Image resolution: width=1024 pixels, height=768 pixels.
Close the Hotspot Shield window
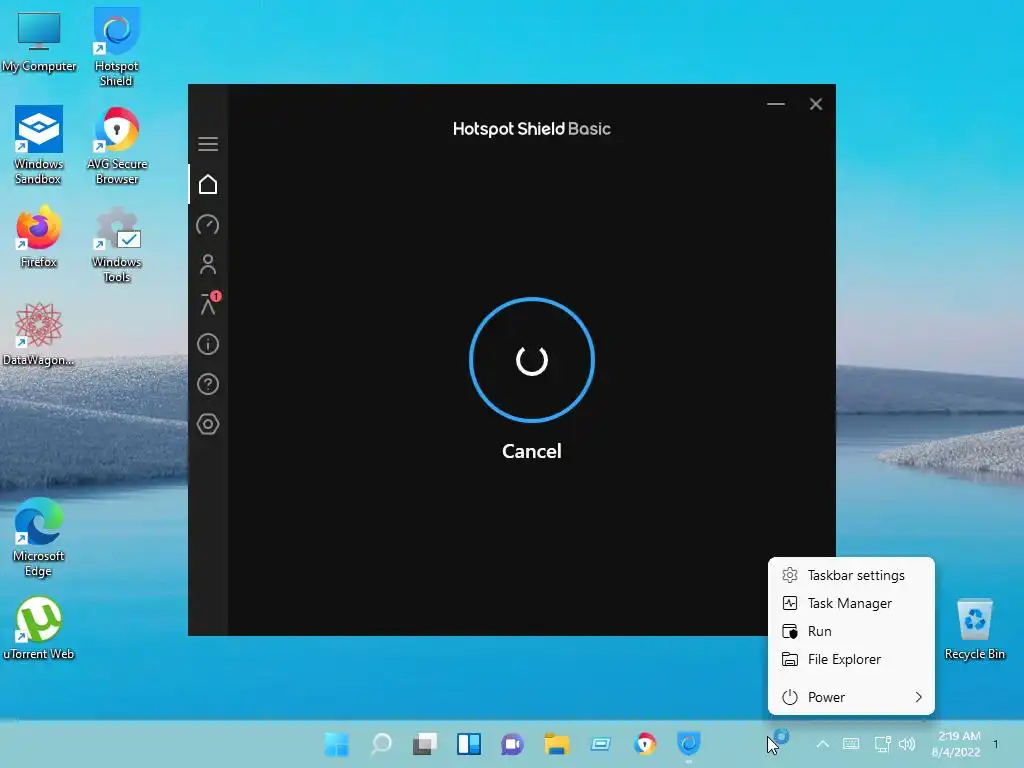[816, 104]
